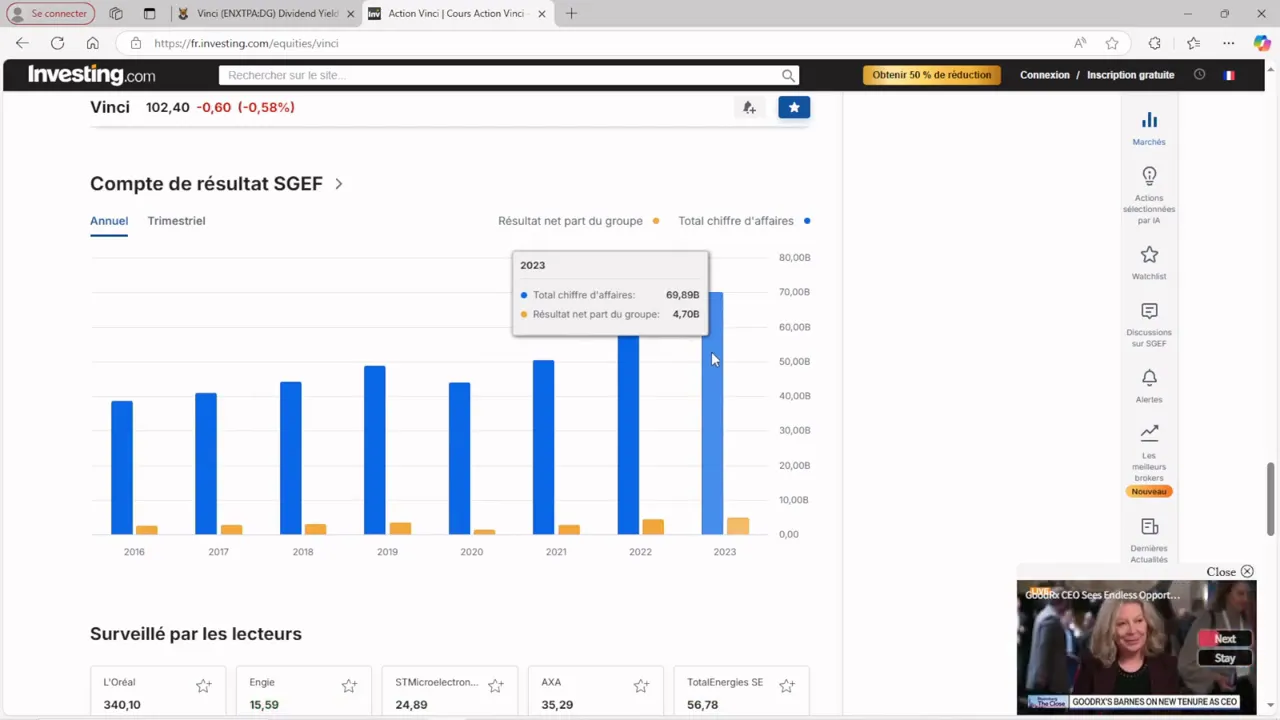Screen dimensions: 1280x720
Task: Click the clock icon in site header
Action: click(1199, 75)
